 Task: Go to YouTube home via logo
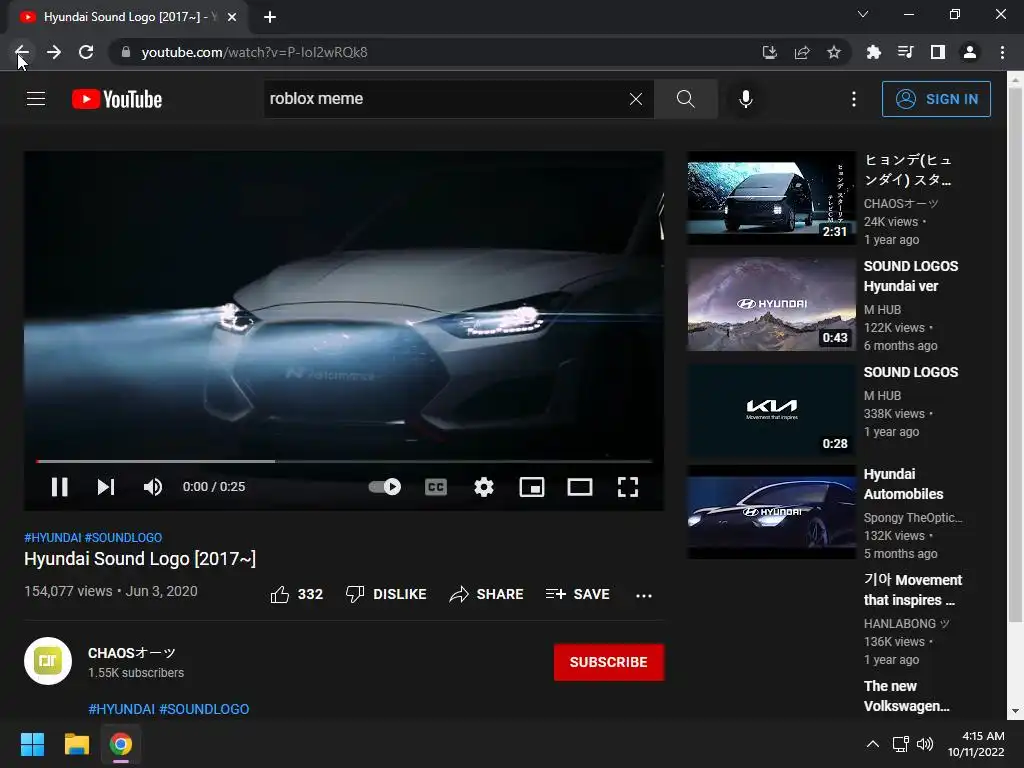117,99
